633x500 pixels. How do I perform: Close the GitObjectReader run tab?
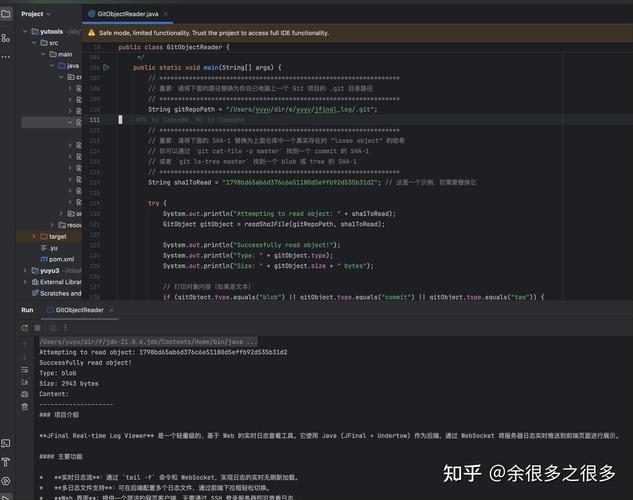[x=111, y=310]
